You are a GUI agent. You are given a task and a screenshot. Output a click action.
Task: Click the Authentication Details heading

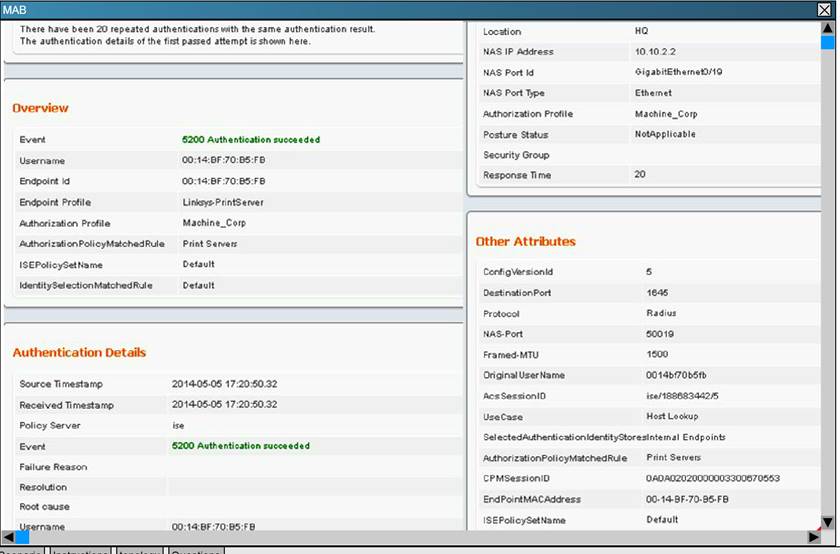point(79,352)
